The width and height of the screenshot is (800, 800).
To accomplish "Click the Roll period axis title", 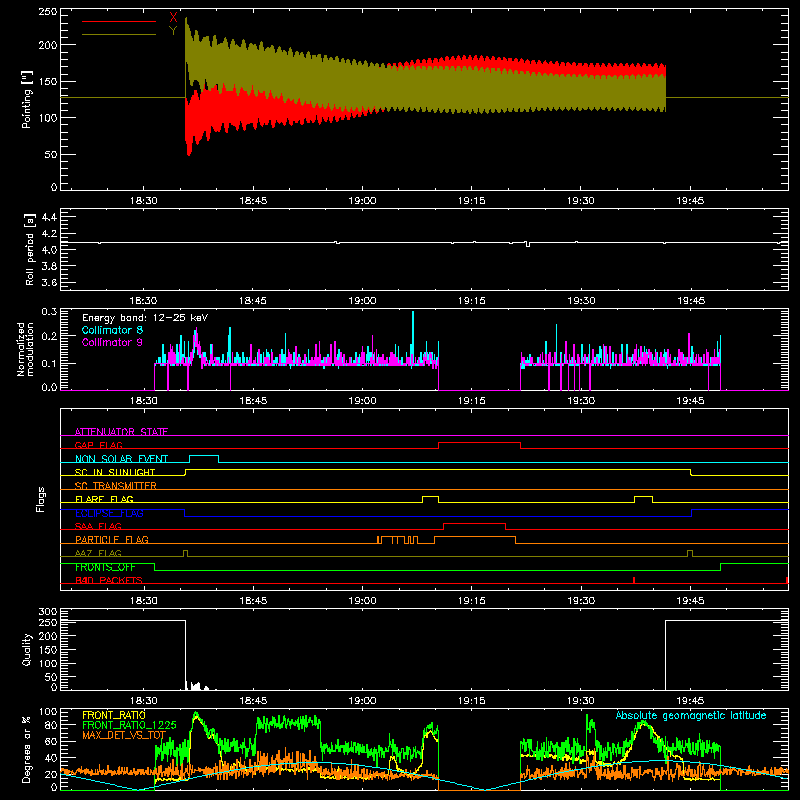I will pyautogui.click(x=30, y=249).
